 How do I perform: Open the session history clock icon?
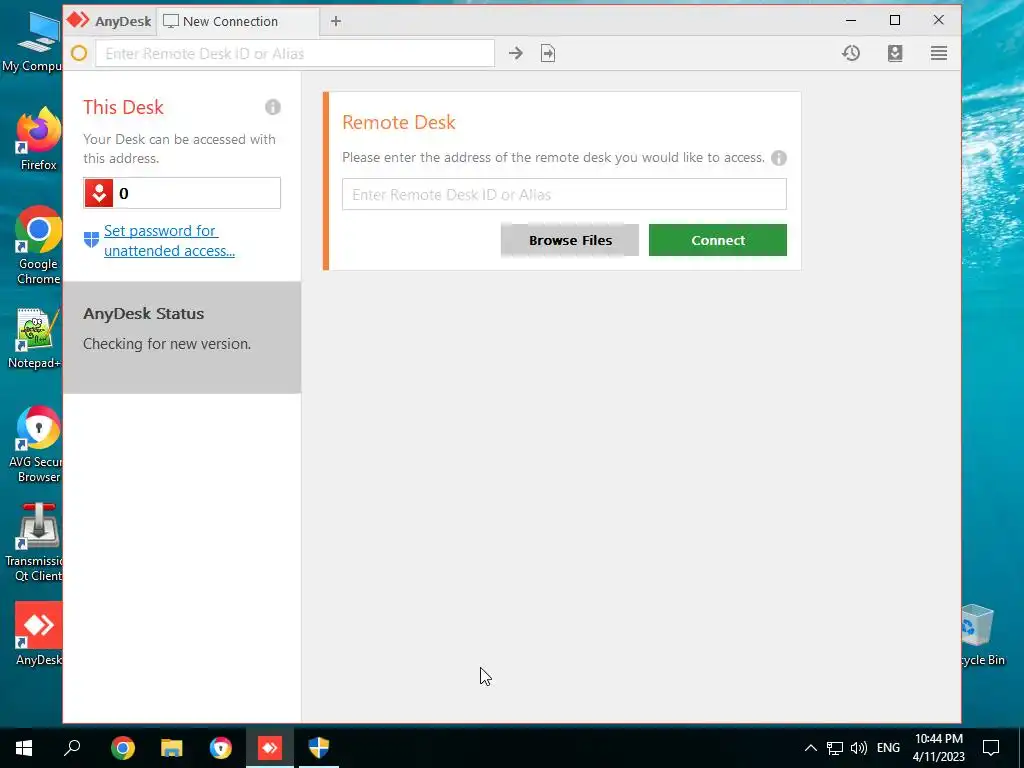(x=851, y=54)
